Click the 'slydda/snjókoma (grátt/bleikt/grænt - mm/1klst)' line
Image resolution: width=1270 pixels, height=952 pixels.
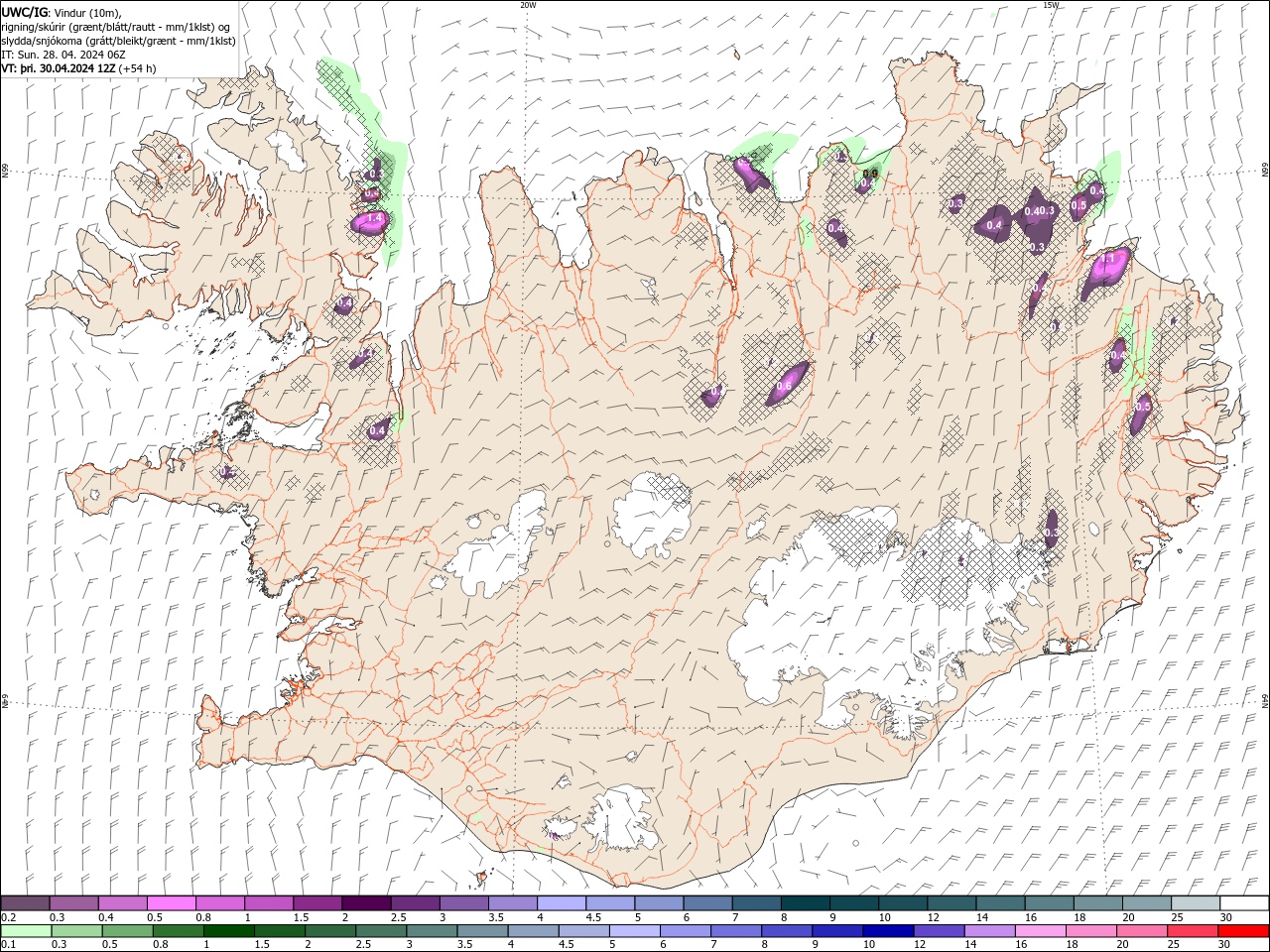[118, 41]
